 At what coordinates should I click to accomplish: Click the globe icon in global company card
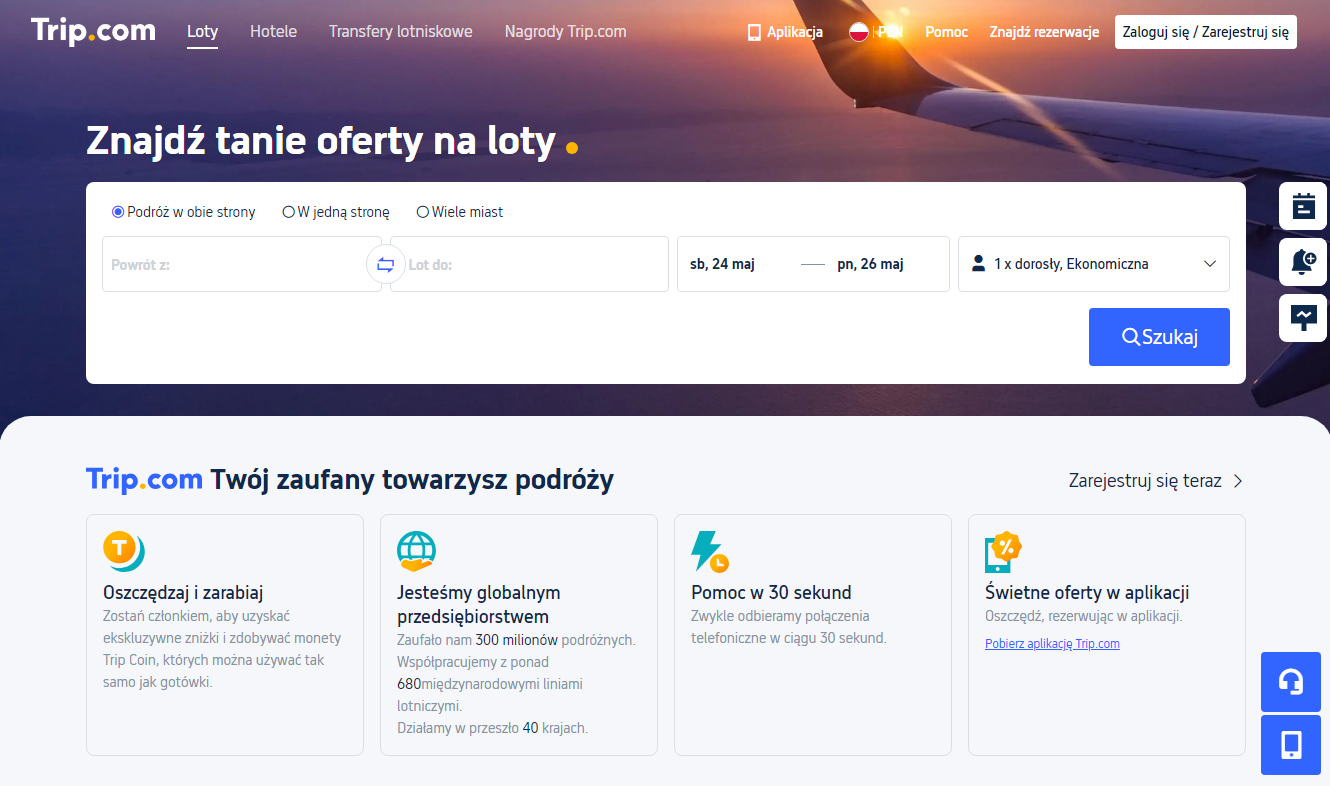click(x=416, y=551)
